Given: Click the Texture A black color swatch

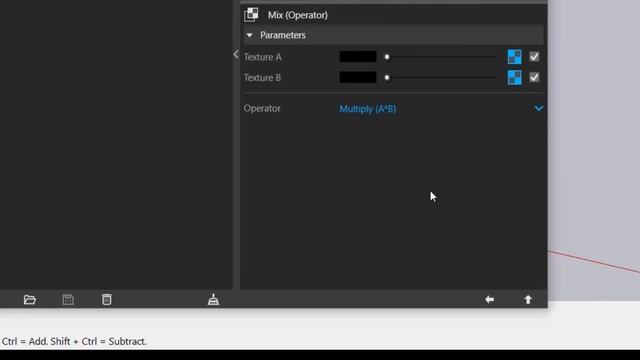Looking at the screenshot, I should point(358,57).
